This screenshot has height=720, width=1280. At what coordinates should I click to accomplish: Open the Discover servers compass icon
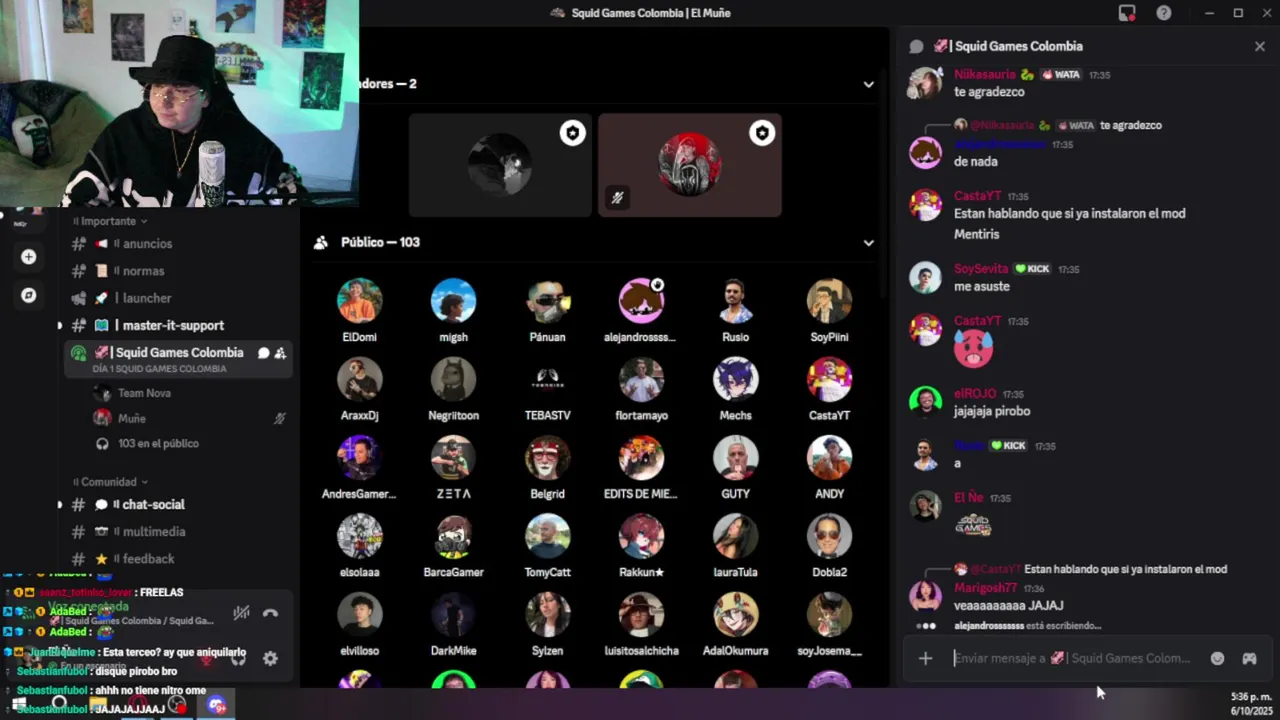pos(29,295)
